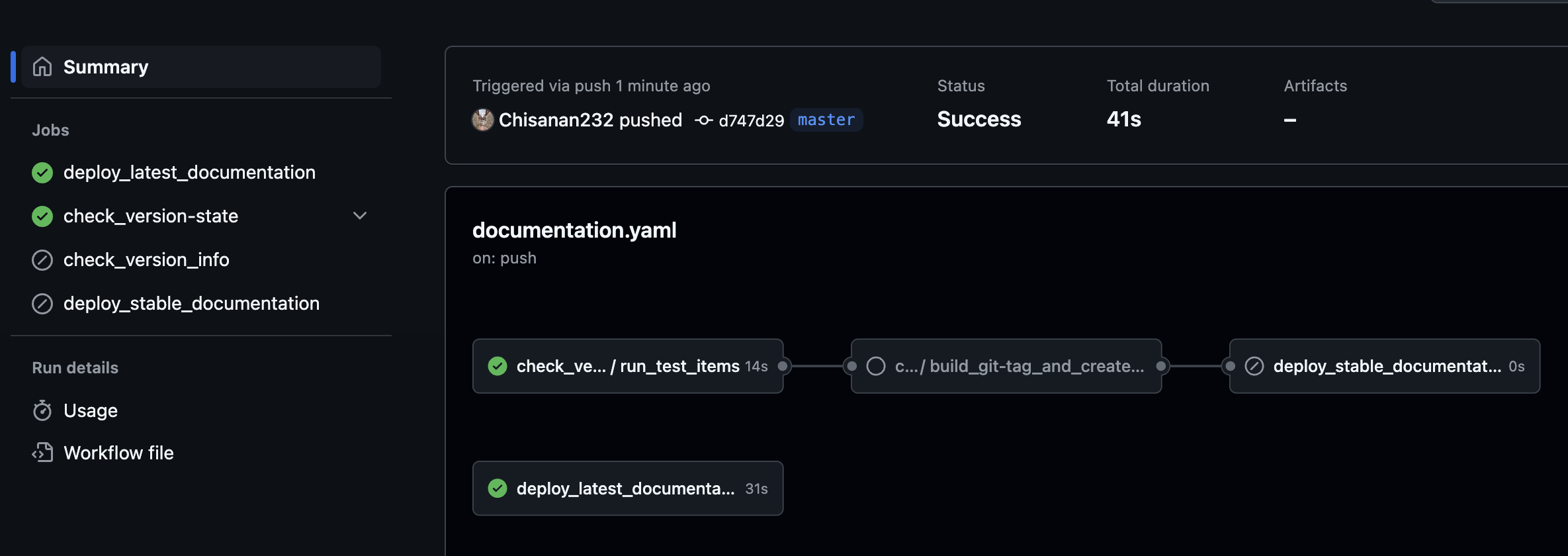This screenshot has width=1568, height=556.
Task: Open the Workflow file page
Action: [119, 453]
